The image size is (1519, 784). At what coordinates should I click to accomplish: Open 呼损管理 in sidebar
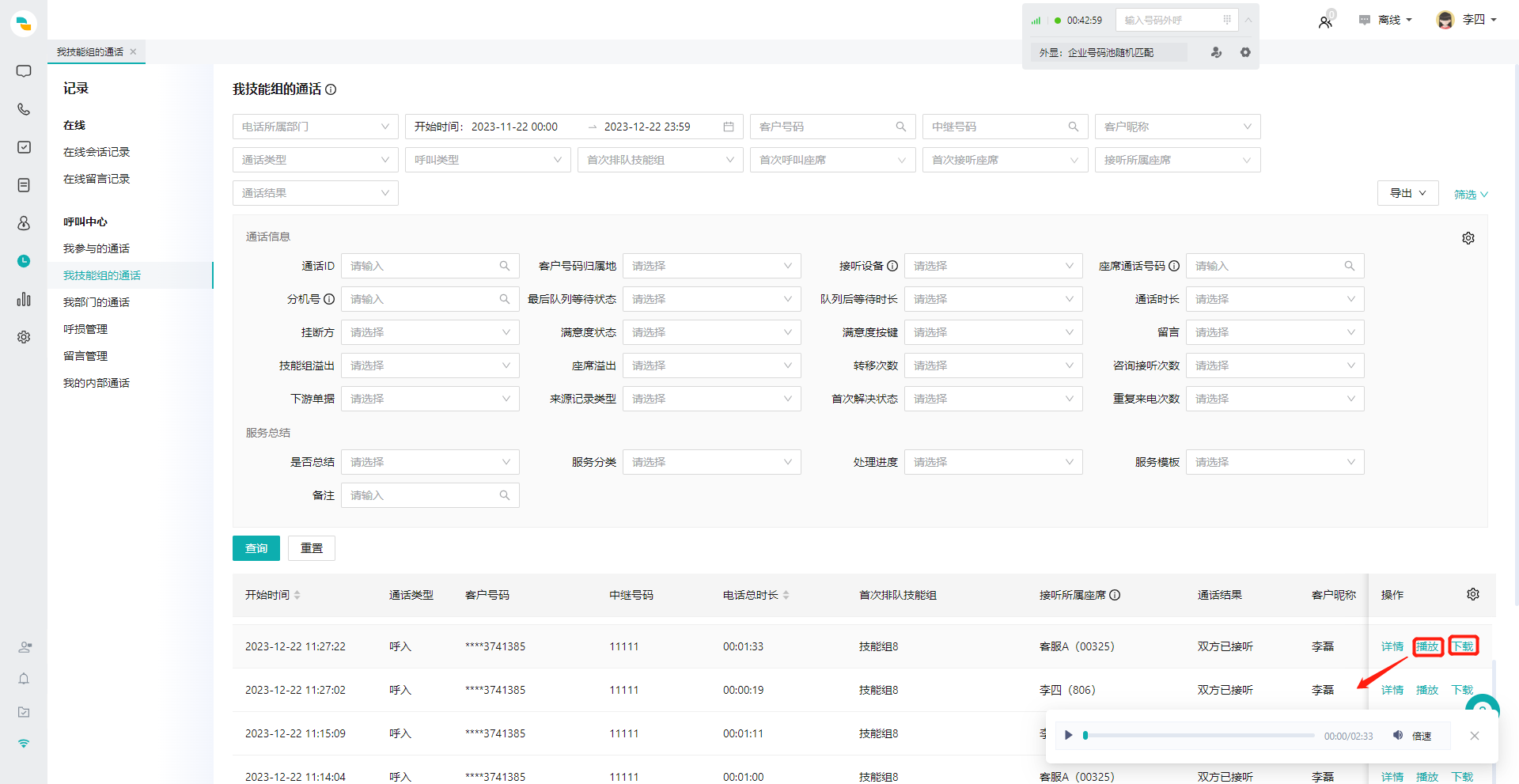(x=85, y=329)
